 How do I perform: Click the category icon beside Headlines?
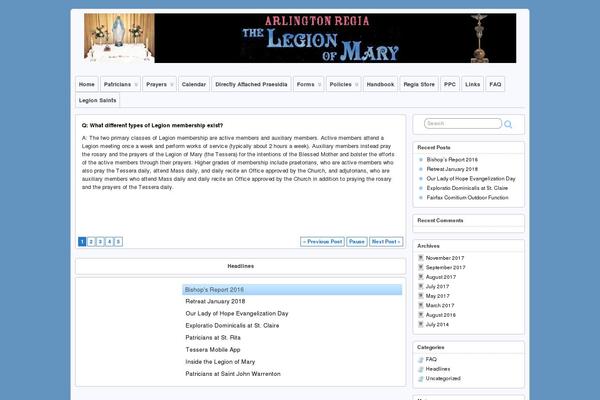coord(421,369)
